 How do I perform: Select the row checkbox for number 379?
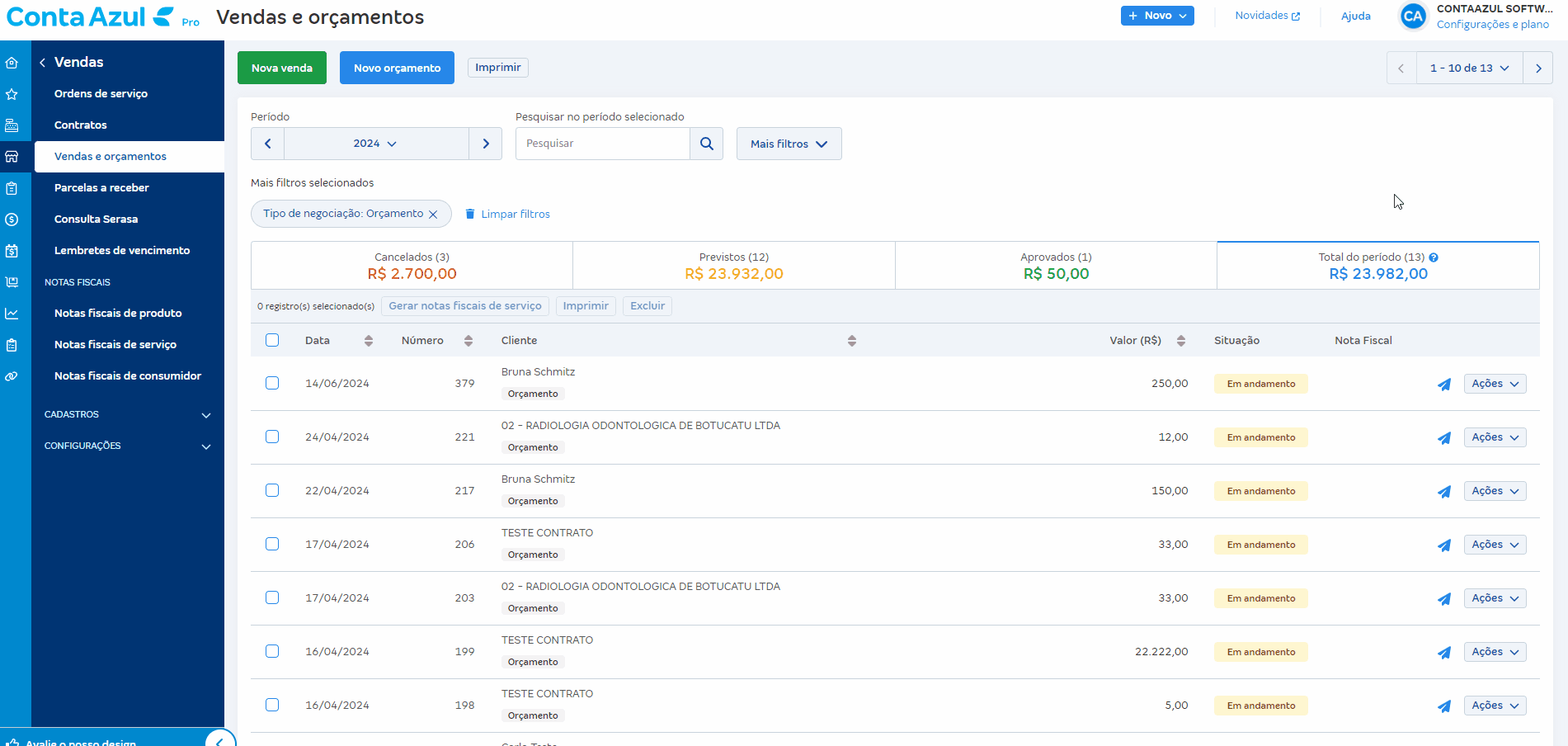tap(272, 383)
